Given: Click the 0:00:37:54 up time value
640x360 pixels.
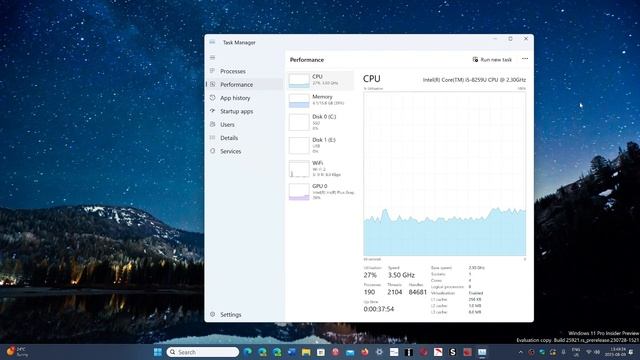Looking at the screenshot, I should [379, 309].
